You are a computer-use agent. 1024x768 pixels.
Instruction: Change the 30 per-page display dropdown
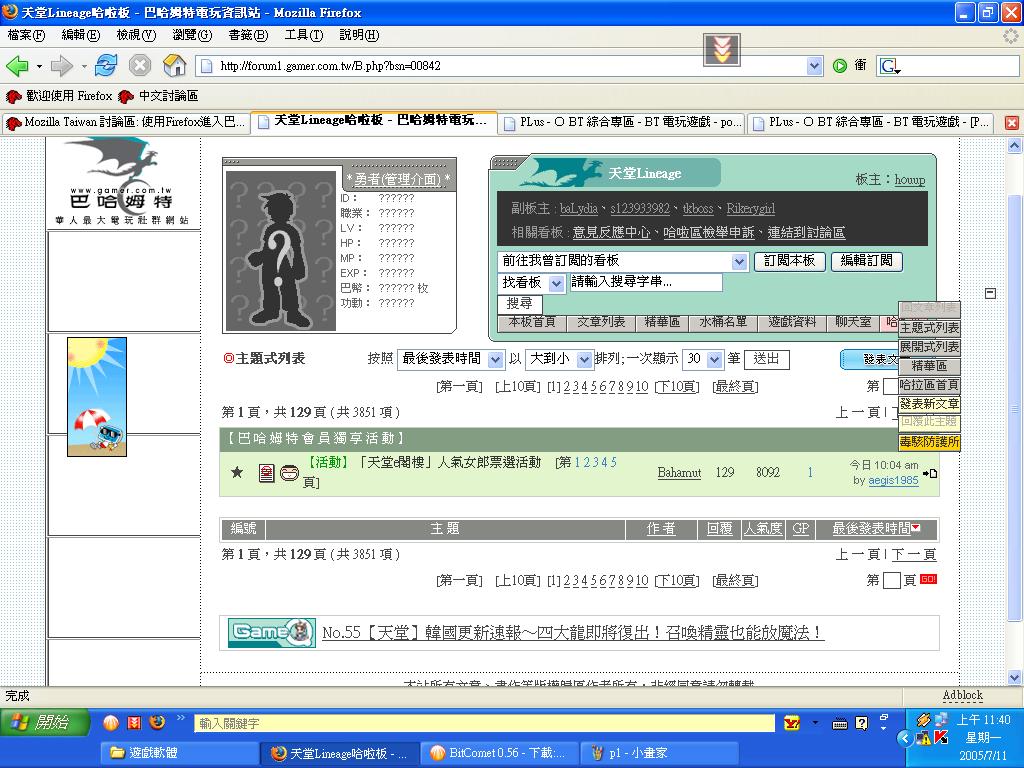coord(715,359)
